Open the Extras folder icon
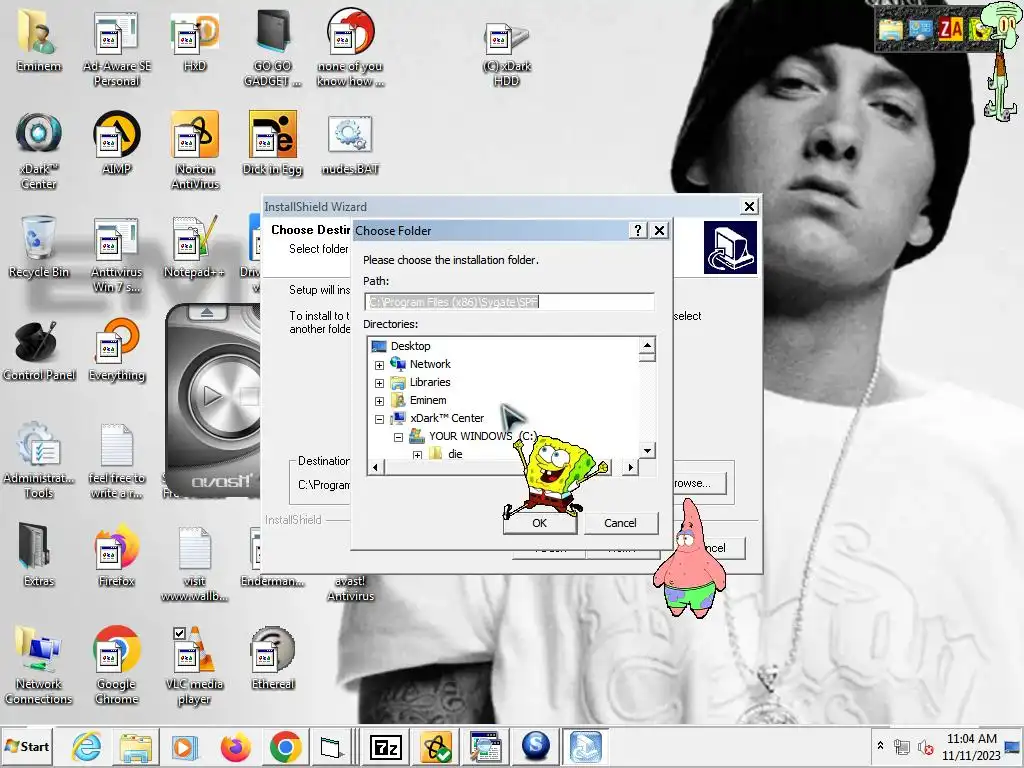 (x=39, y=556)
